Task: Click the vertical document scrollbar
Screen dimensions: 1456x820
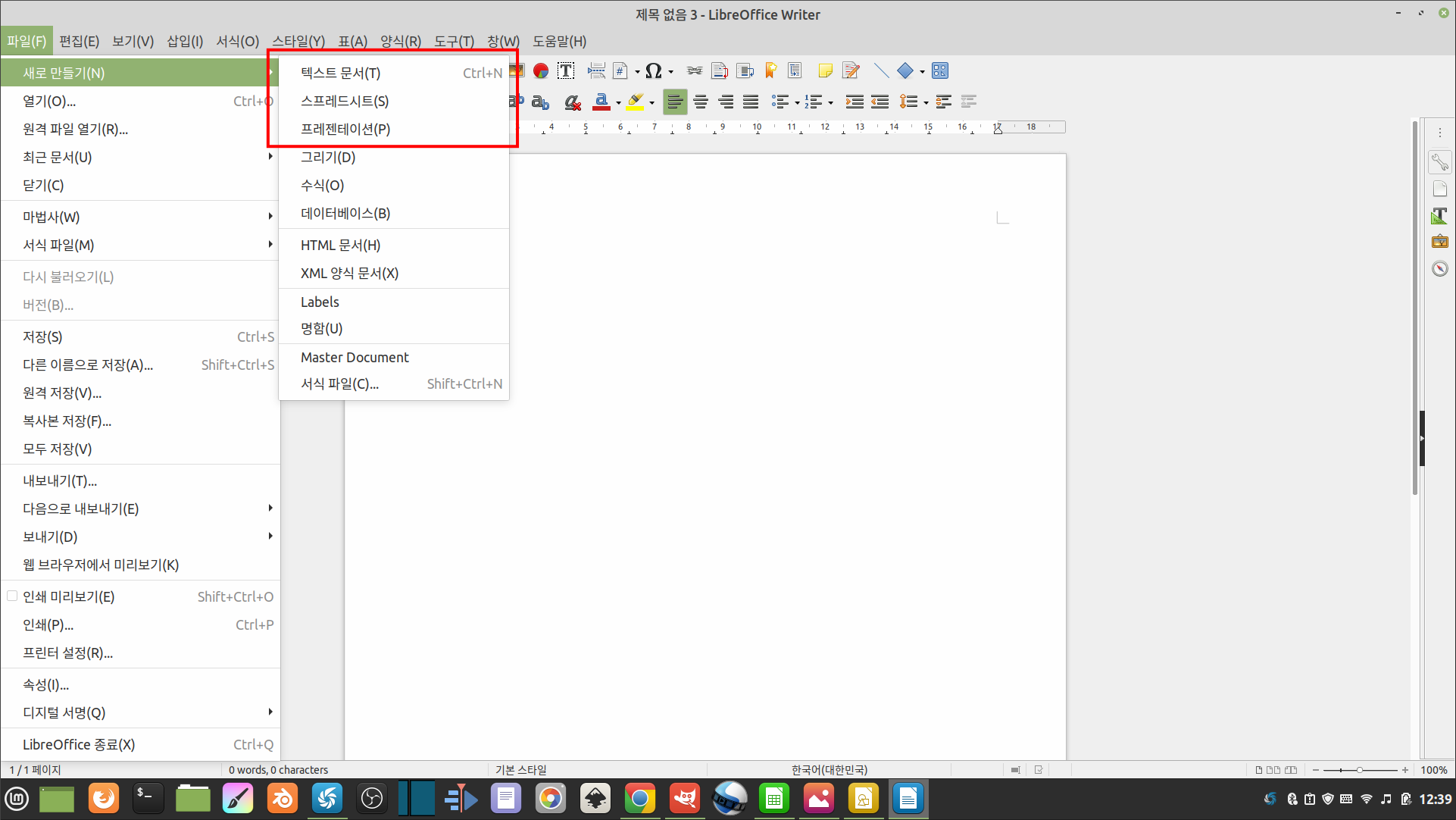Action: tap(1414, 307)
